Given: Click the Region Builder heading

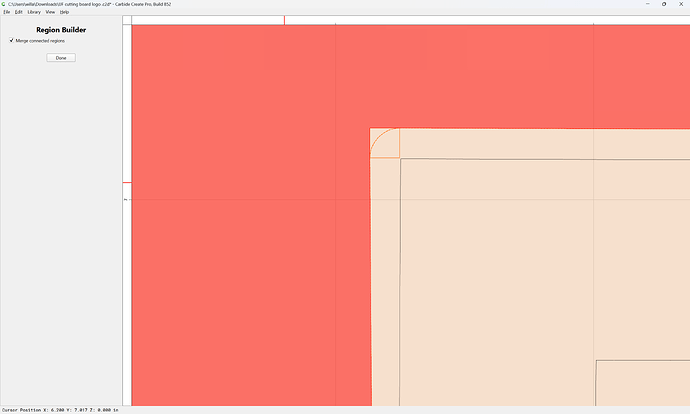Looking at the screenshot, I should [x=61, y=30].
